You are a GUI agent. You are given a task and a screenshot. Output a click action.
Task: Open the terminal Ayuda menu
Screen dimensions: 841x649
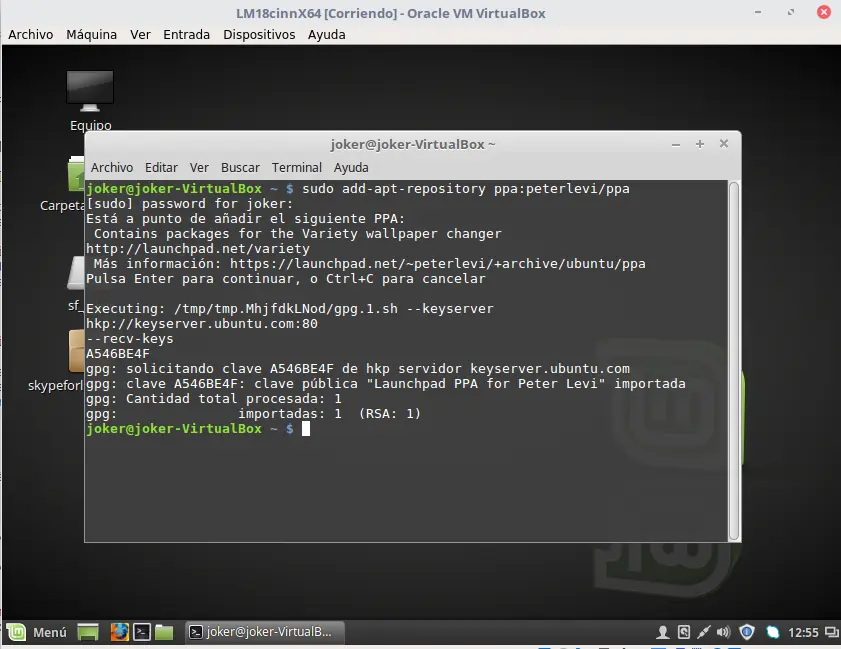[351, 168]
